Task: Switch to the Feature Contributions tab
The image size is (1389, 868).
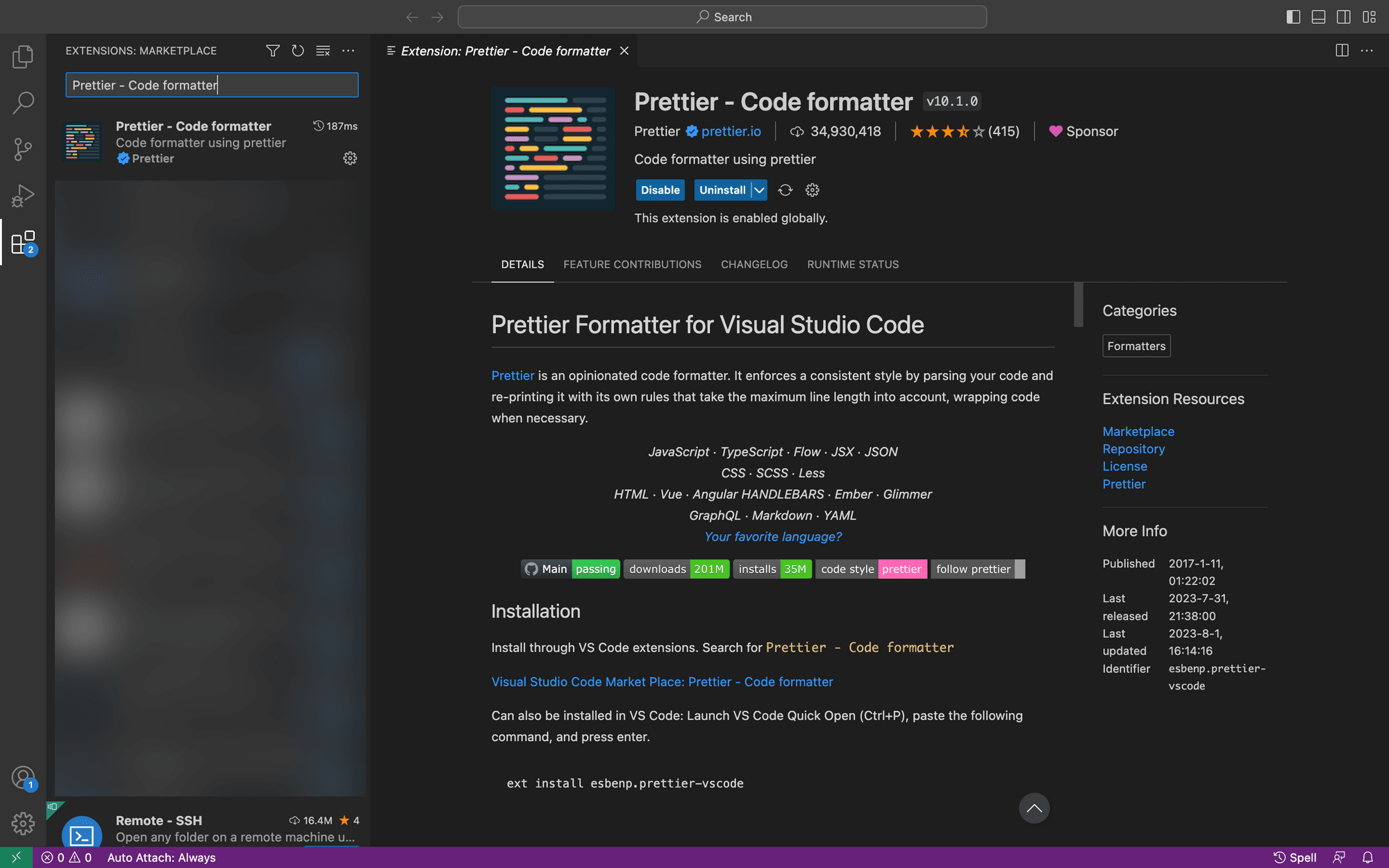Action: (x=632, y=265)
